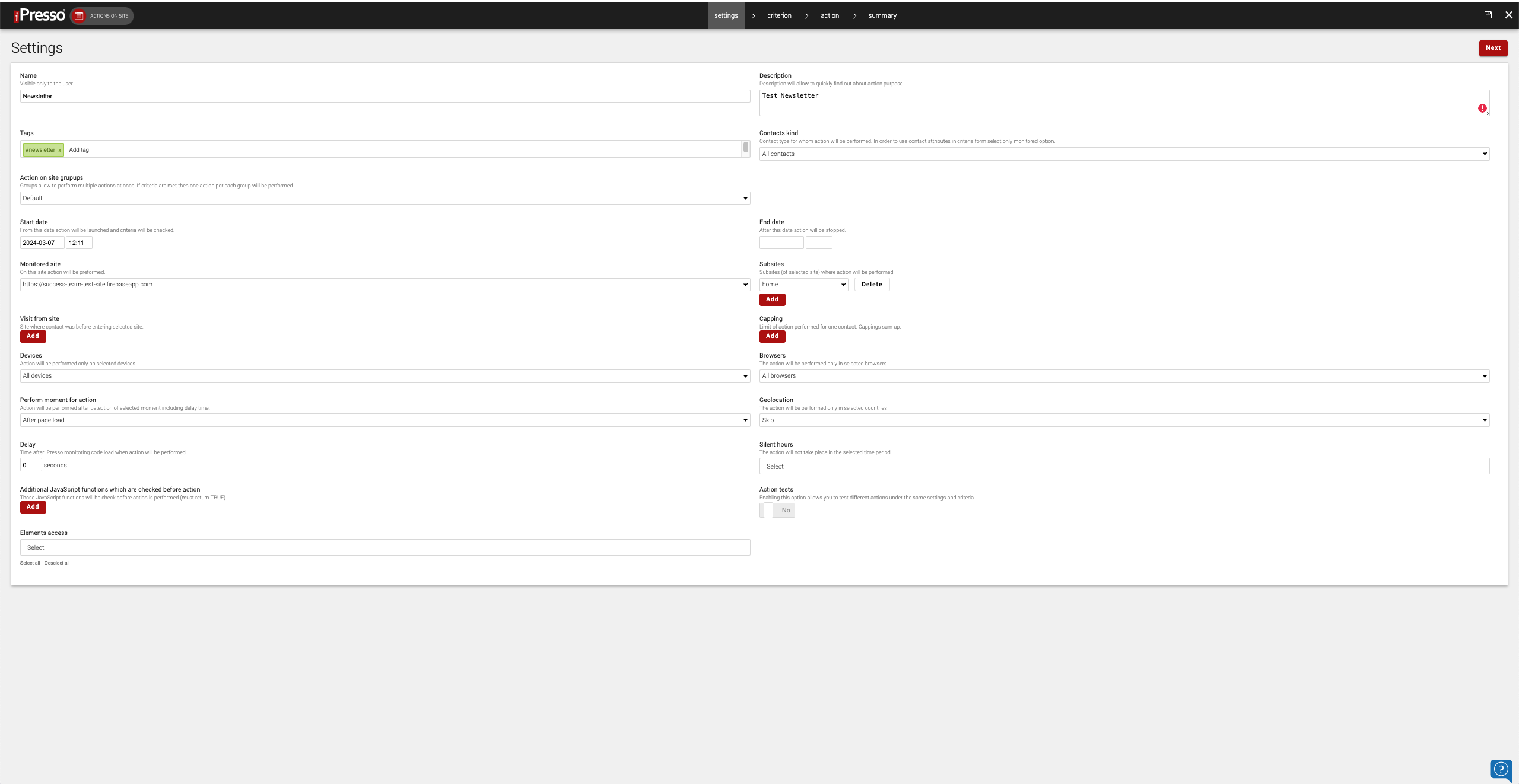Switch to the summary step

882,16
